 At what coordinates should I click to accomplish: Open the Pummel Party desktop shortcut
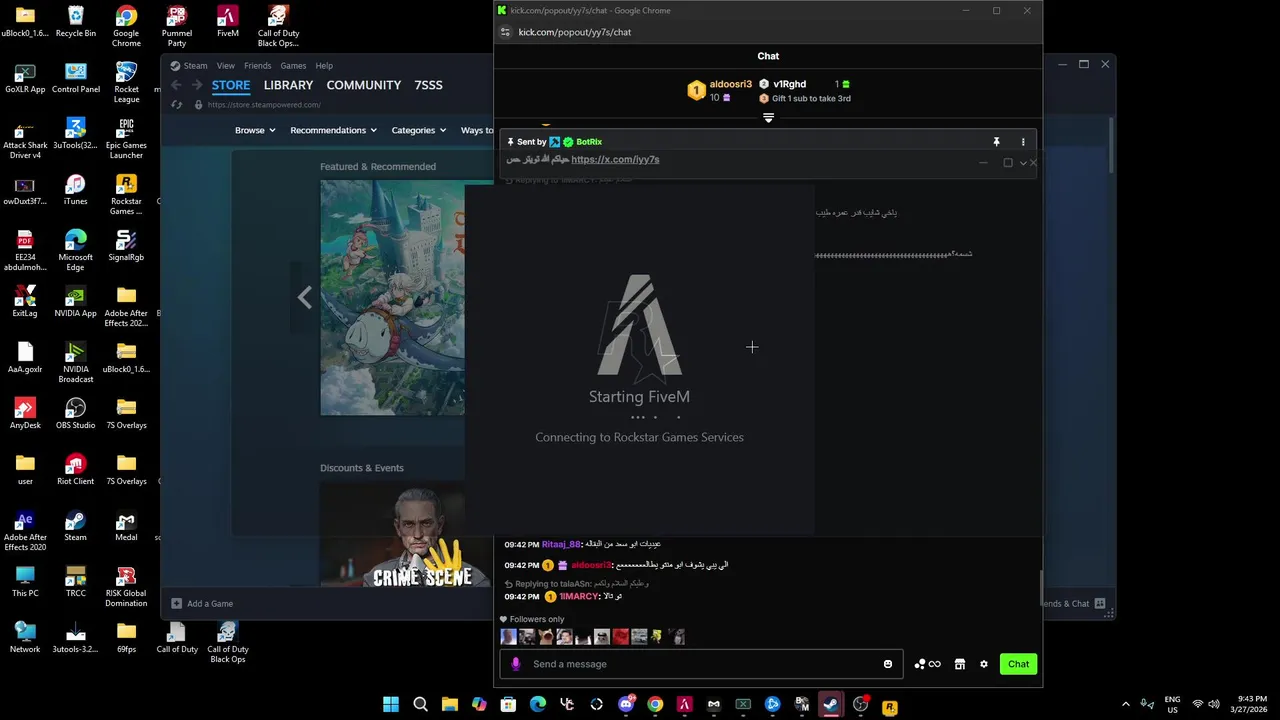point(177,26)
